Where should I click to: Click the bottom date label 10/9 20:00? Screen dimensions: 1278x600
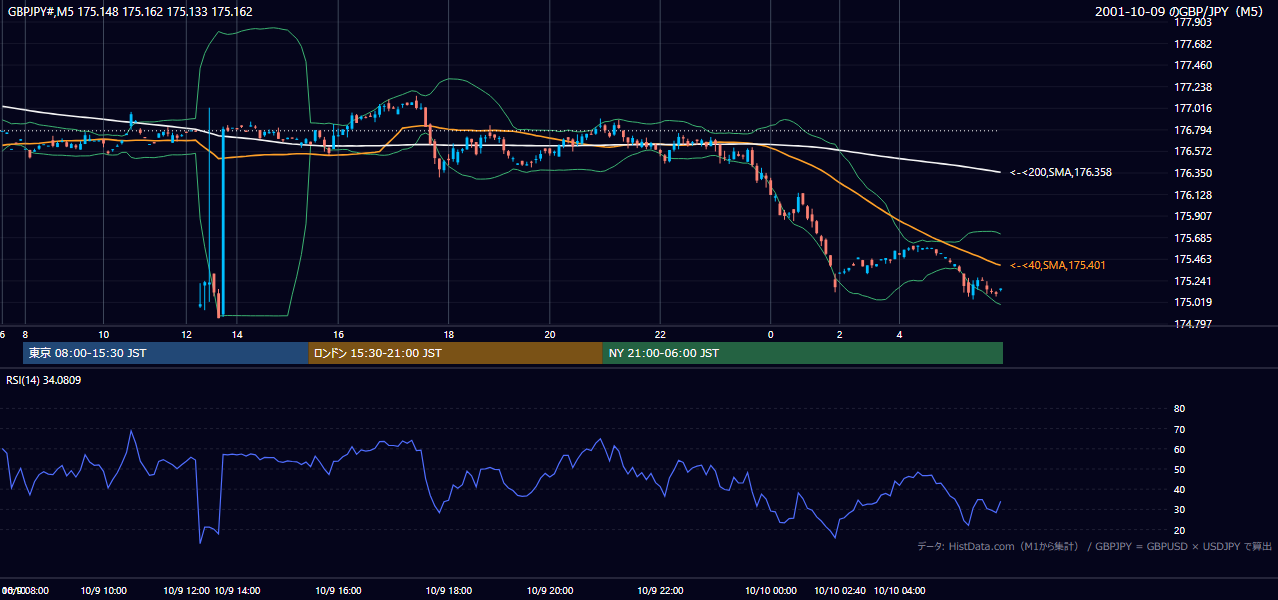(x=550, y=591)
